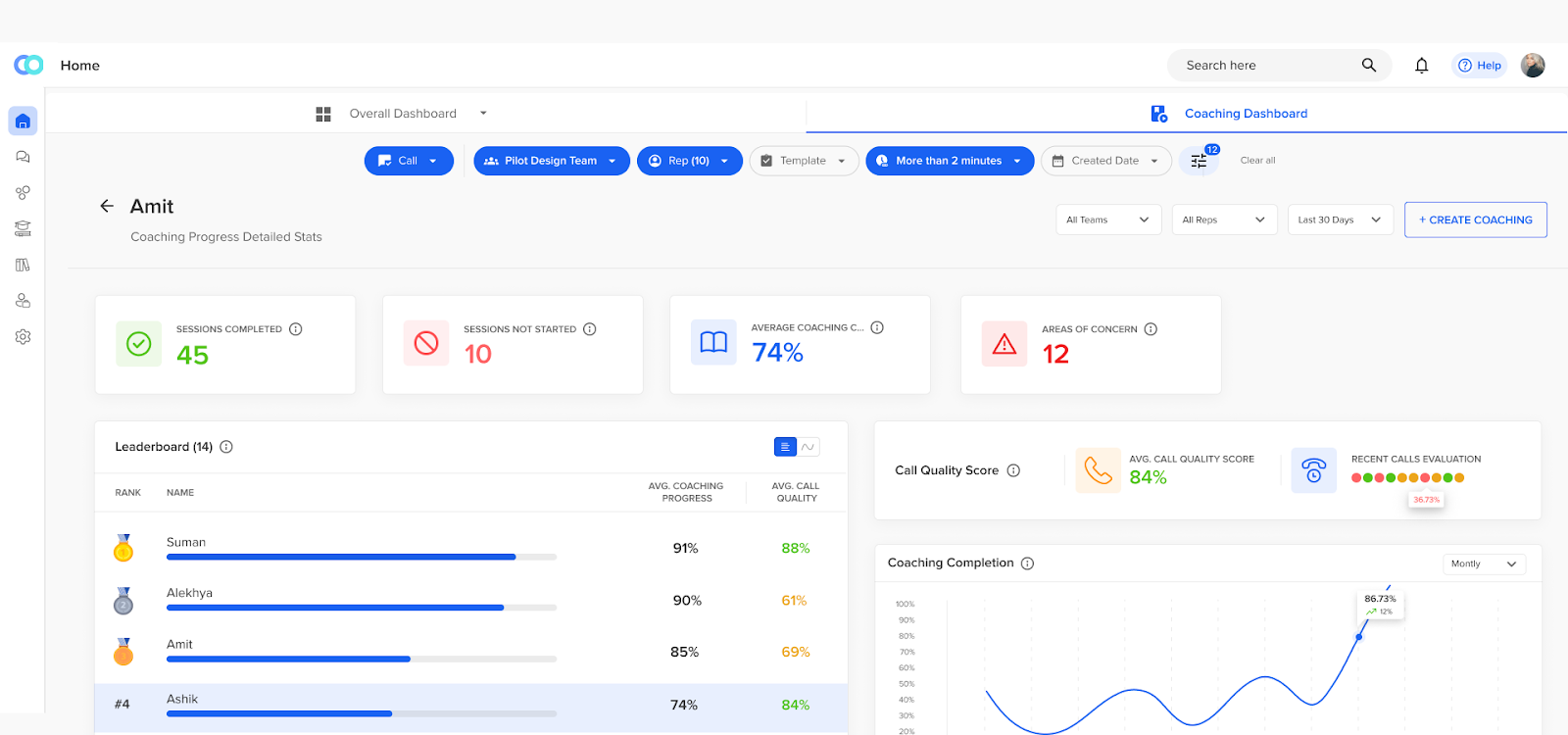Click the red warning Areas of Concern icon
Viewport: 1568px width, 735px height.
click(1004, 344)
